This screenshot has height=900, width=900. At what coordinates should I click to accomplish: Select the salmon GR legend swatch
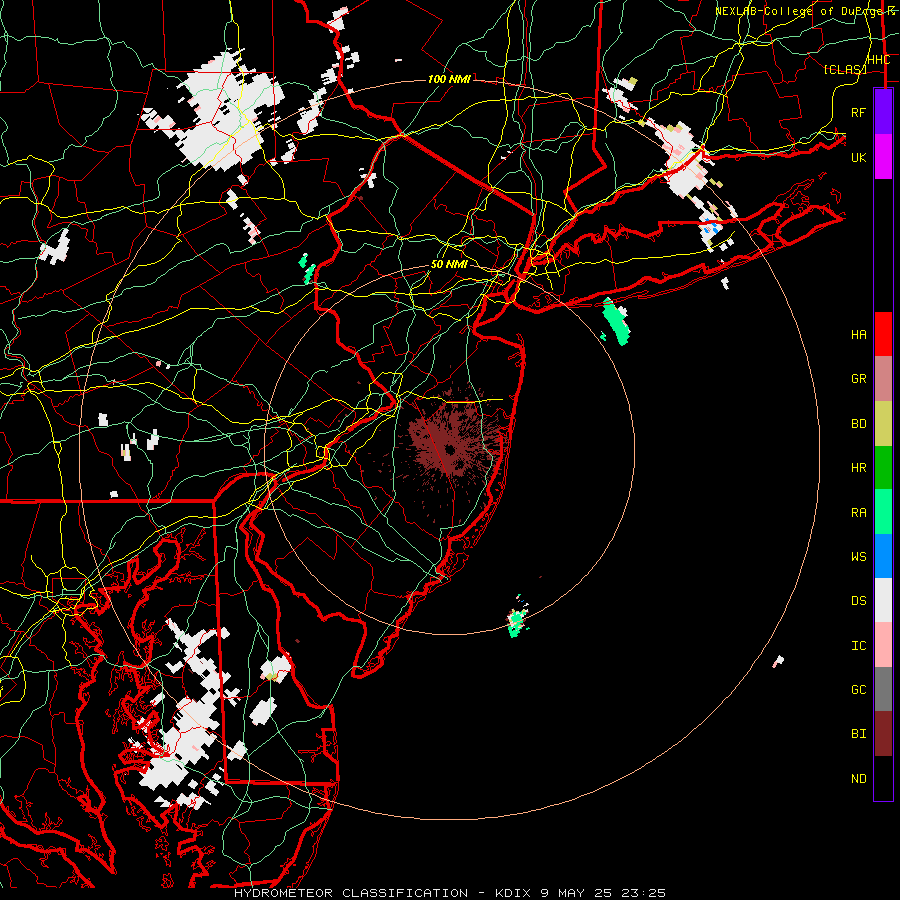pyautogui.click(x=883, y=379)
